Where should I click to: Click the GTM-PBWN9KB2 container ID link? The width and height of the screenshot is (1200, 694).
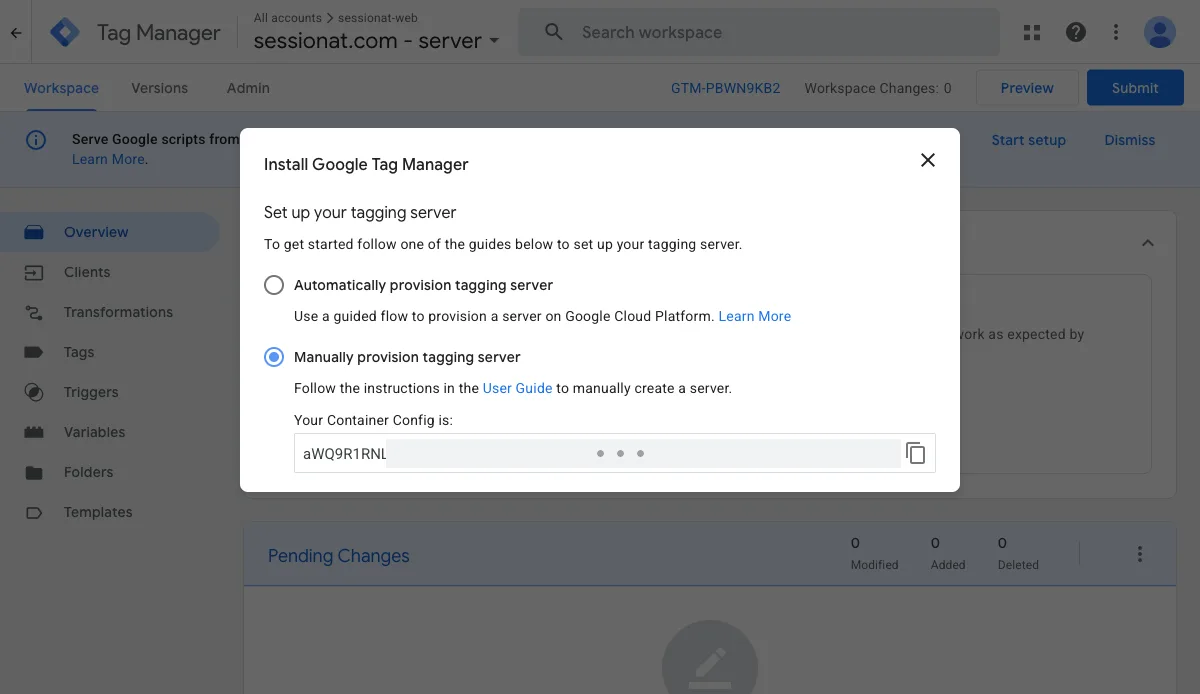725,88
